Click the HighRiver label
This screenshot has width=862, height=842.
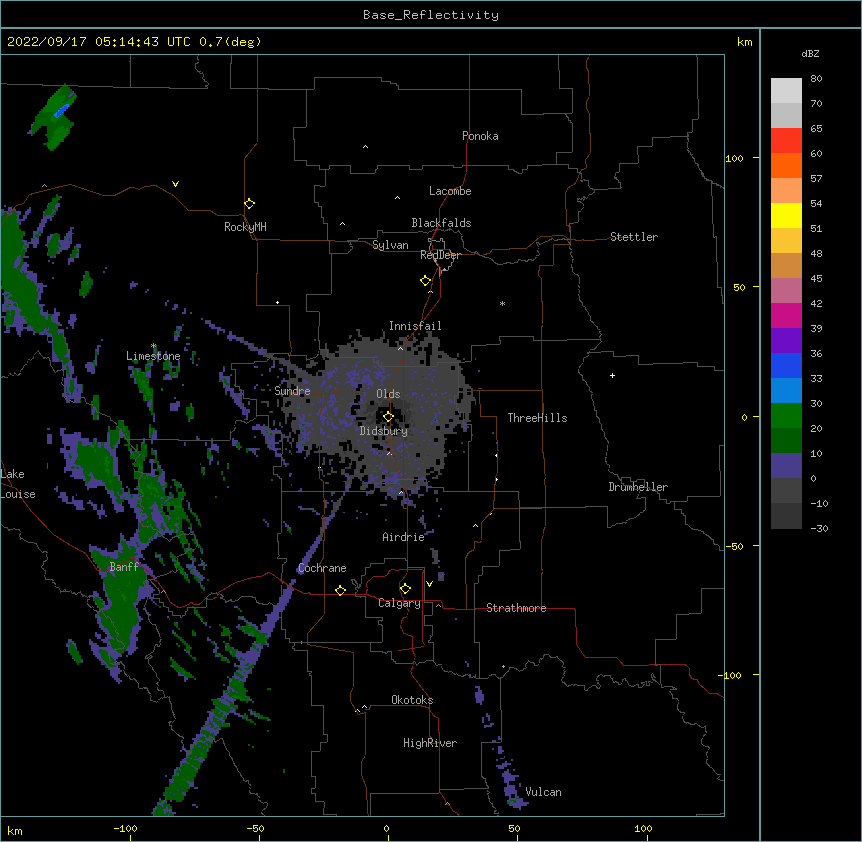point(430,743)
